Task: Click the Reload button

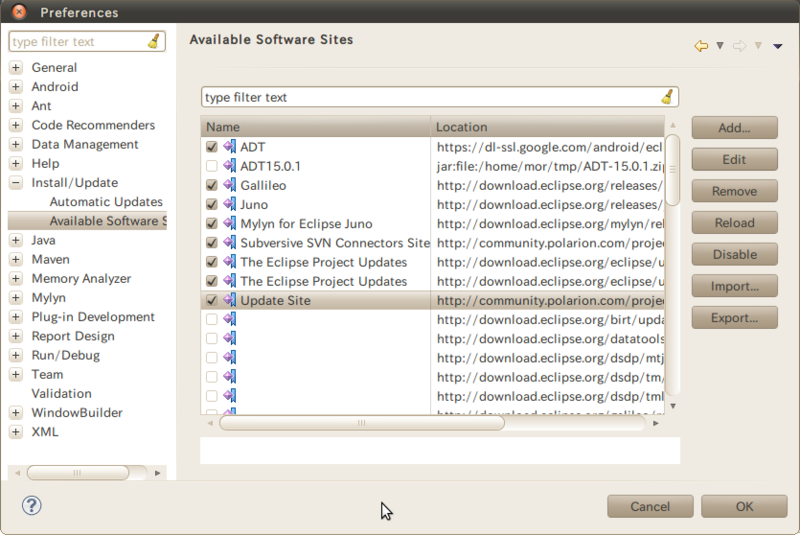Action: pyautogui.click(x=735, y=222)
